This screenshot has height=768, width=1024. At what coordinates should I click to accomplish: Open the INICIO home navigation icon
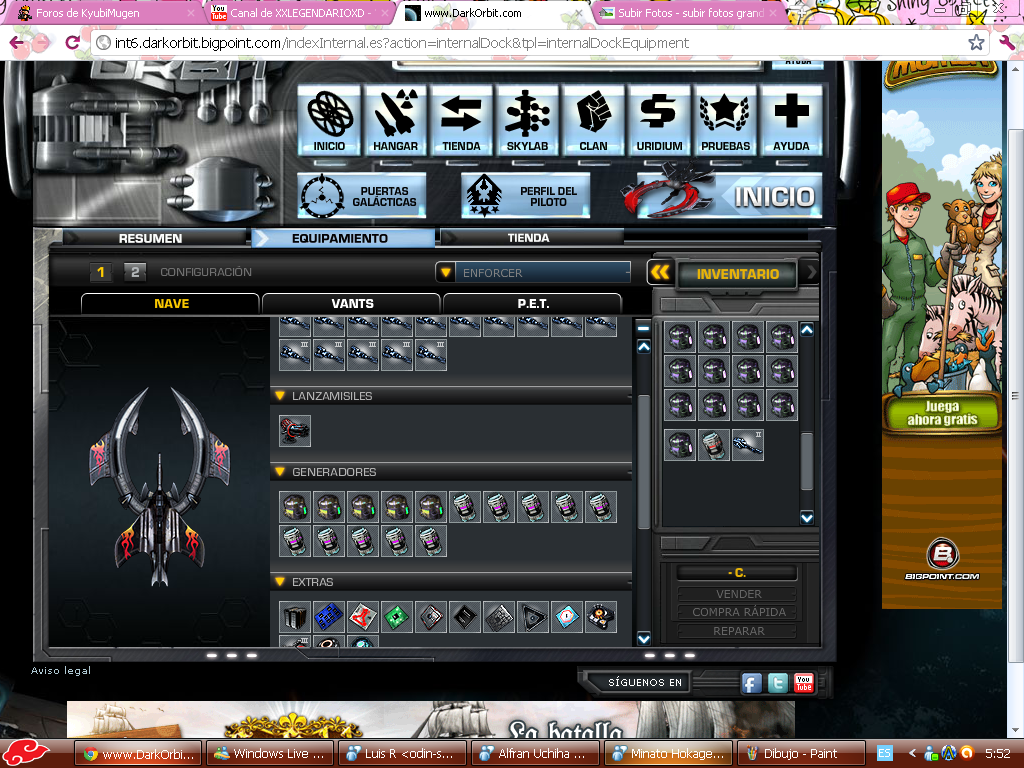point(329,120)
